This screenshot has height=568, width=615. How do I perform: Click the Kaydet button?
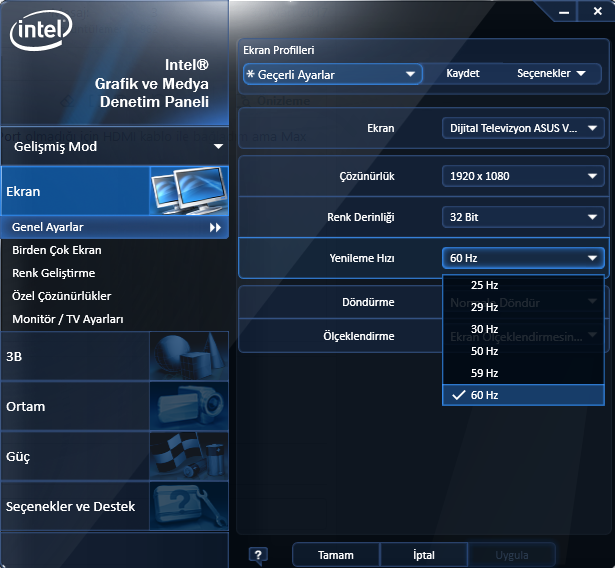[463, 73]
